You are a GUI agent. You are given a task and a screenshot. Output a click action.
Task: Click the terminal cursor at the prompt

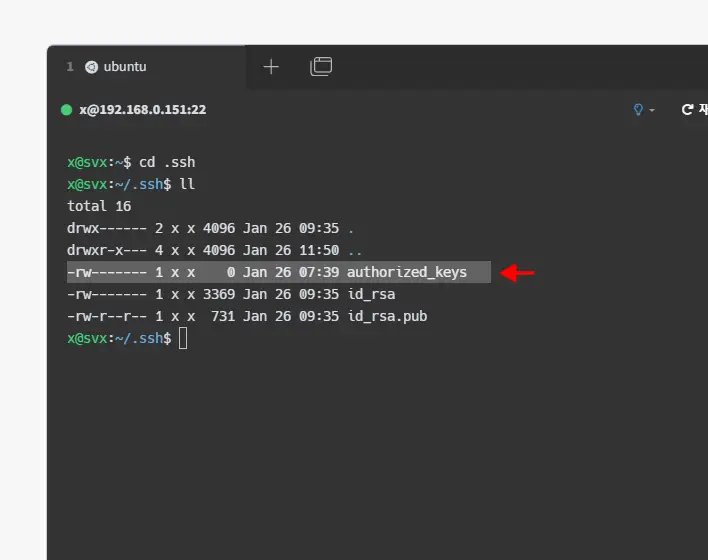point(183,338)
